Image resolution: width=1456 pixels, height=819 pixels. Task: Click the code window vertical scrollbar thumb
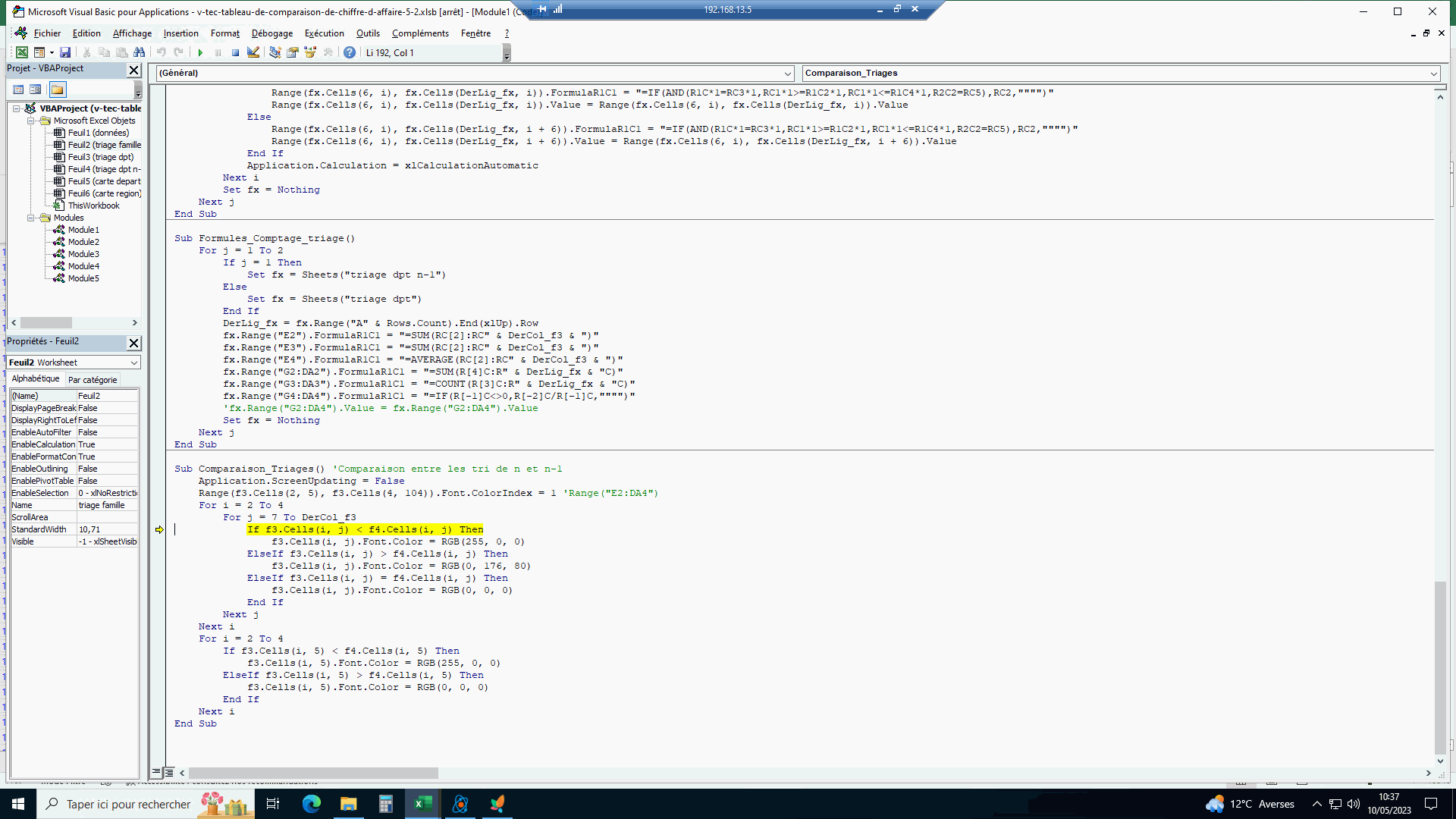click(x=1440, y=667)
